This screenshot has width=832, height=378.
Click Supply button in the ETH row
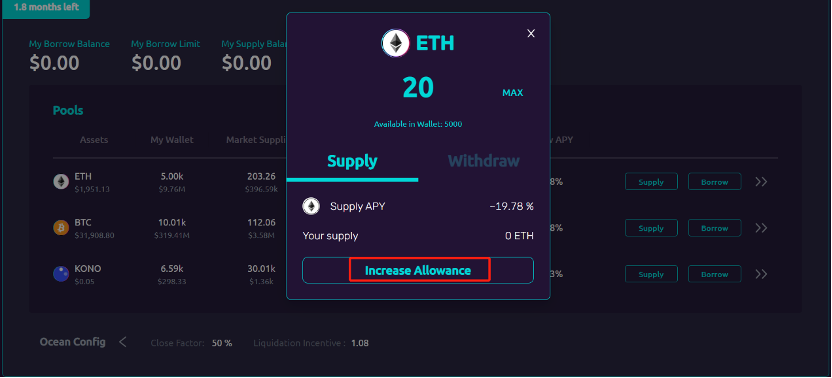pyautogui.click(x=651, y=182)
